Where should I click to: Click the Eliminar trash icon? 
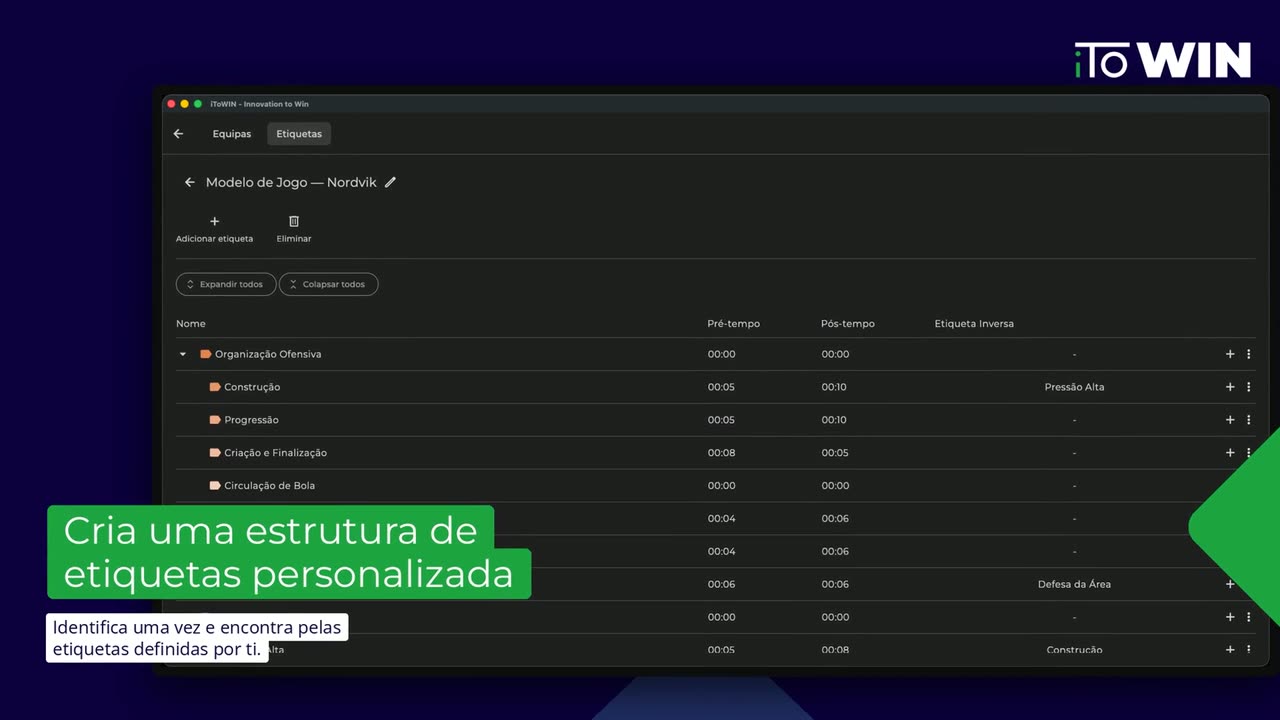(x=294, y=221)
